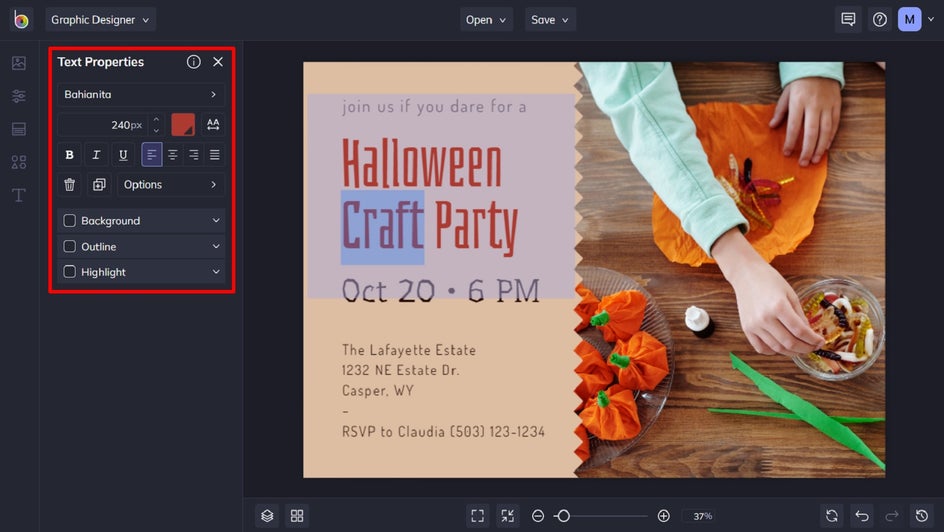The height and width of the screenshot is (532, 944).
Task: Enable the Outline checkbox
Action: coord(70,246)
